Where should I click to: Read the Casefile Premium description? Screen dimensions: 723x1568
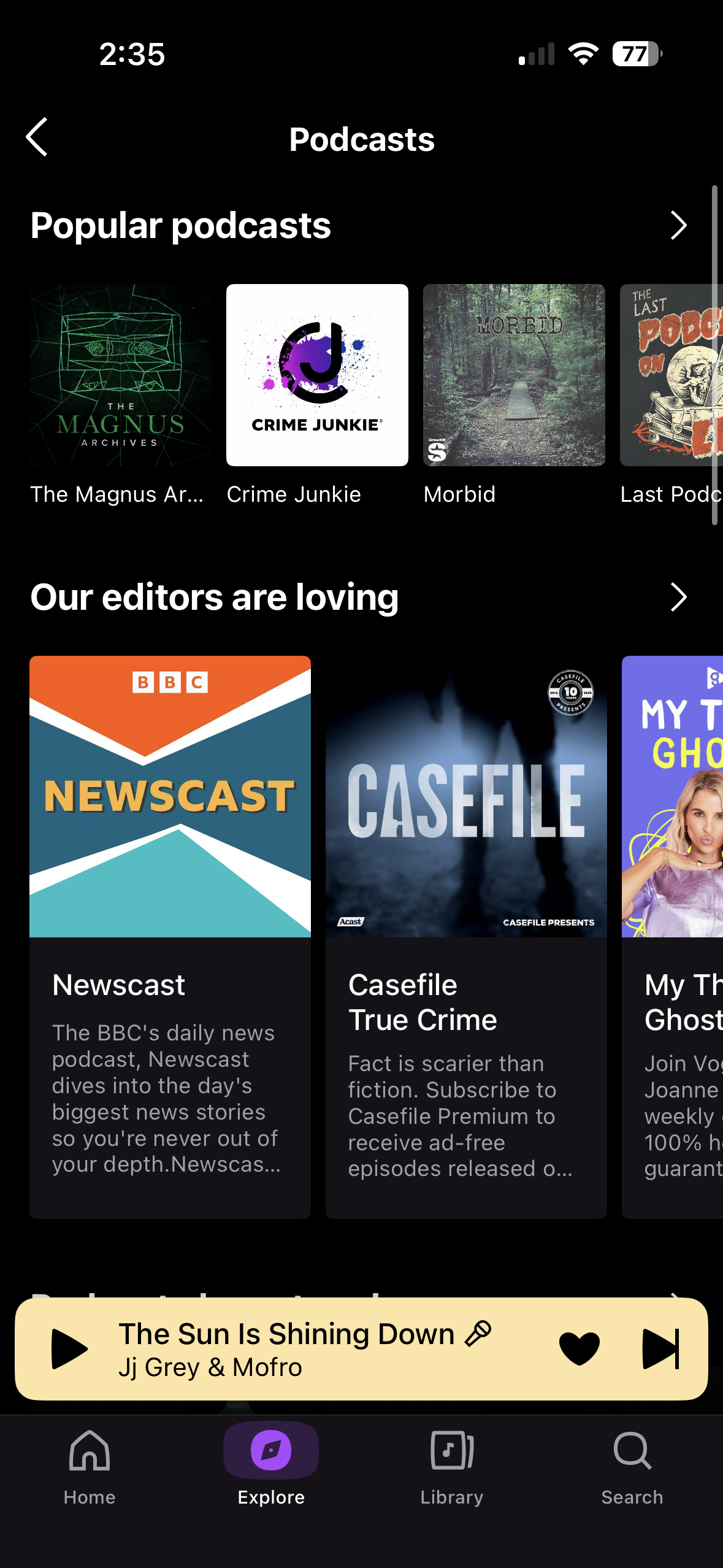click(x=460, y=1116)
